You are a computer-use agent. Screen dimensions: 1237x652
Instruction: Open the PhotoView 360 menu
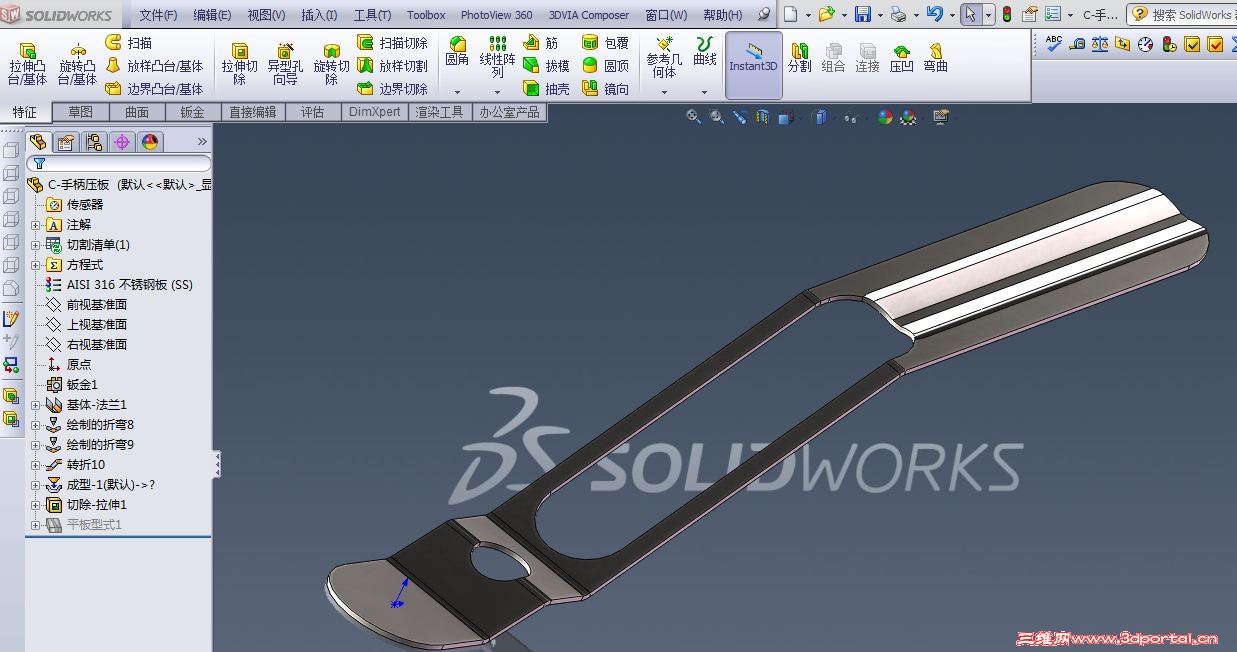point(496,15)
